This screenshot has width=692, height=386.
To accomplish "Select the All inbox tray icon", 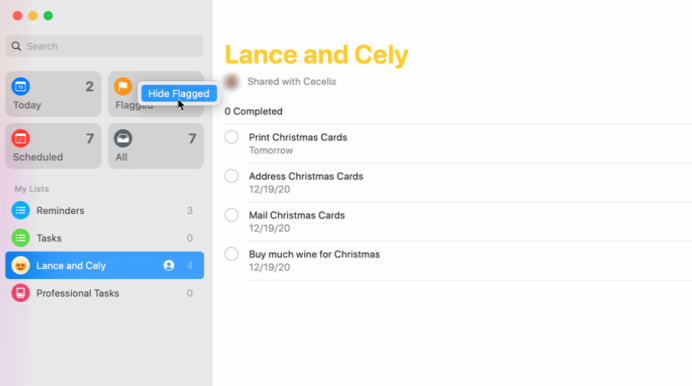I will pyautogui.click(x=123, y=139).
